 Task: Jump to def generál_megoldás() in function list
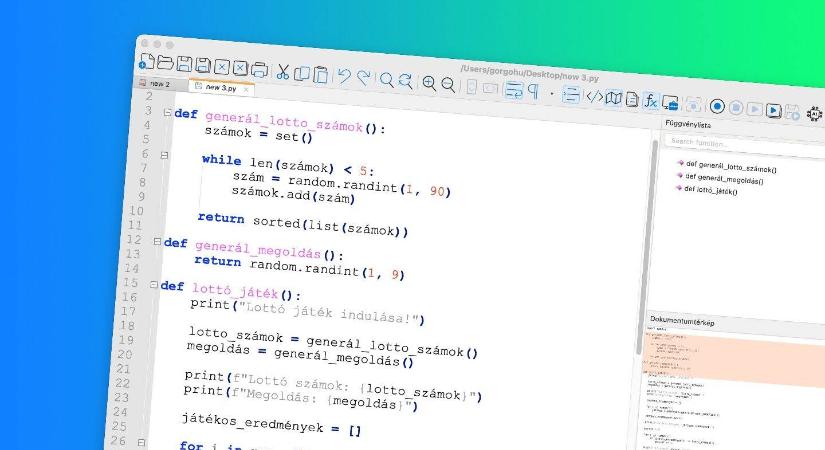pyautogui.click(x=723, y=179)
